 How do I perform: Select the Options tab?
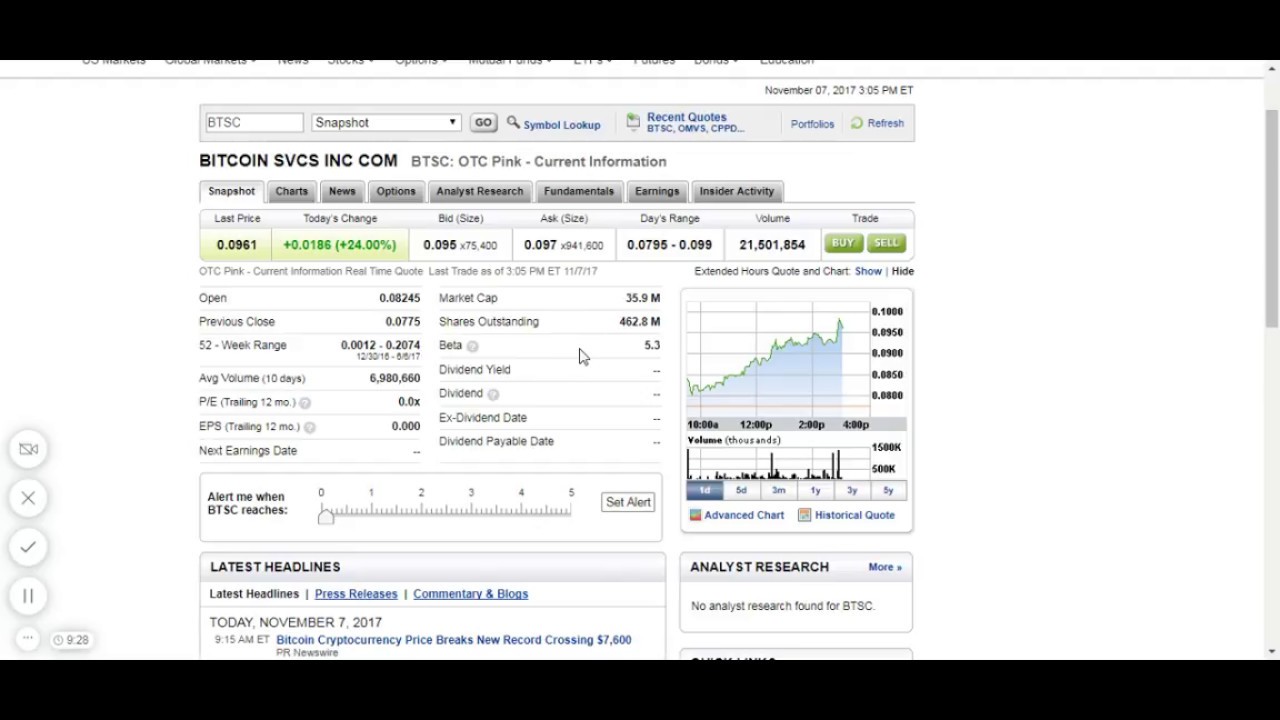click(396, 191)
